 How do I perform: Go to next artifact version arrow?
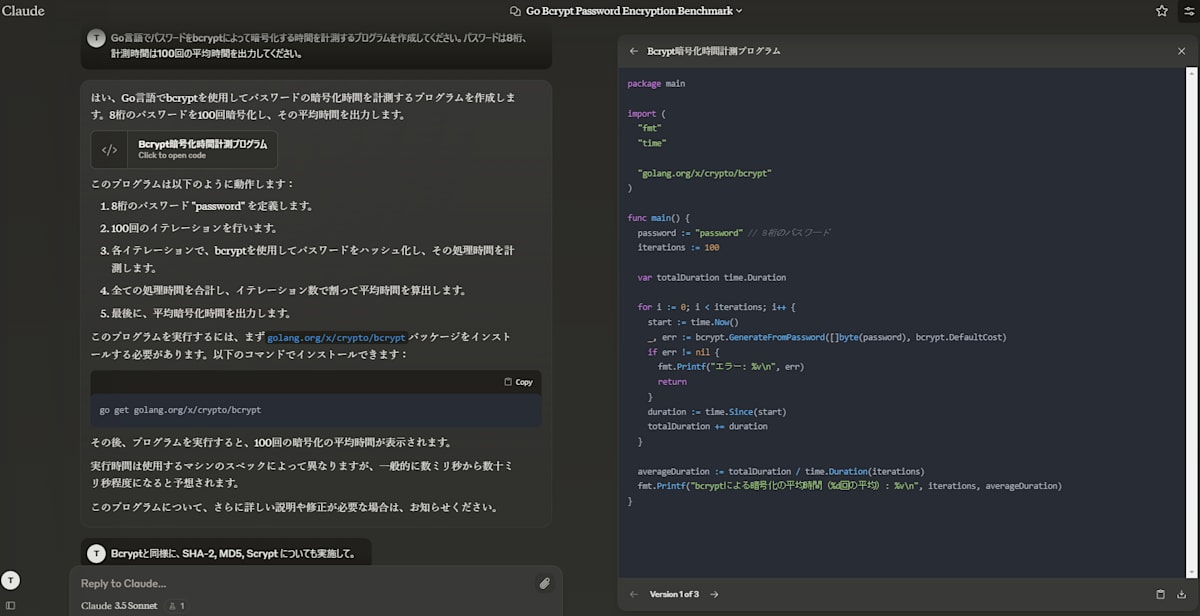714,594
